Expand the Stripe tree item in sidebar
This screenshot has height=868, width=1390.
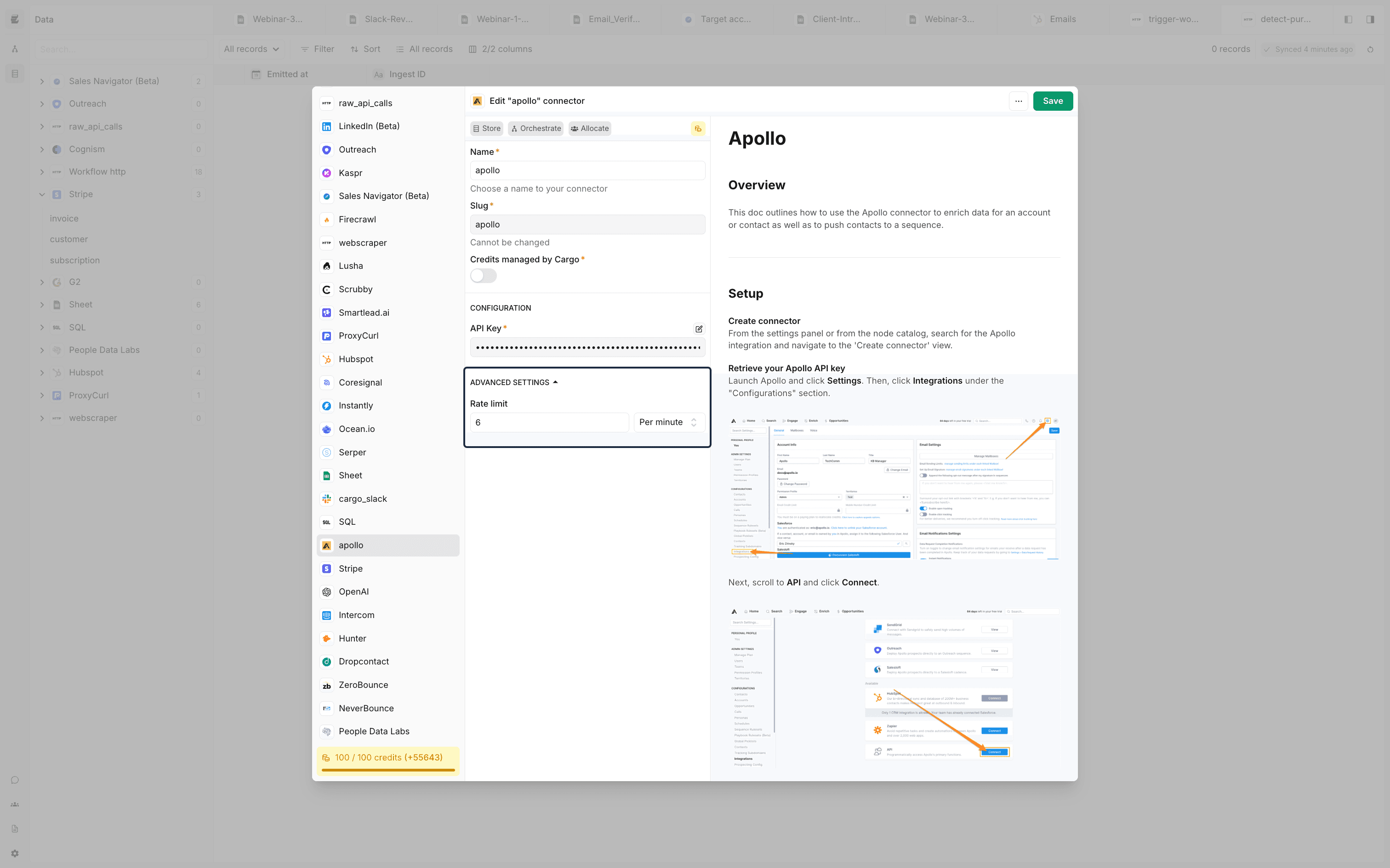click(x=42, y=193)
